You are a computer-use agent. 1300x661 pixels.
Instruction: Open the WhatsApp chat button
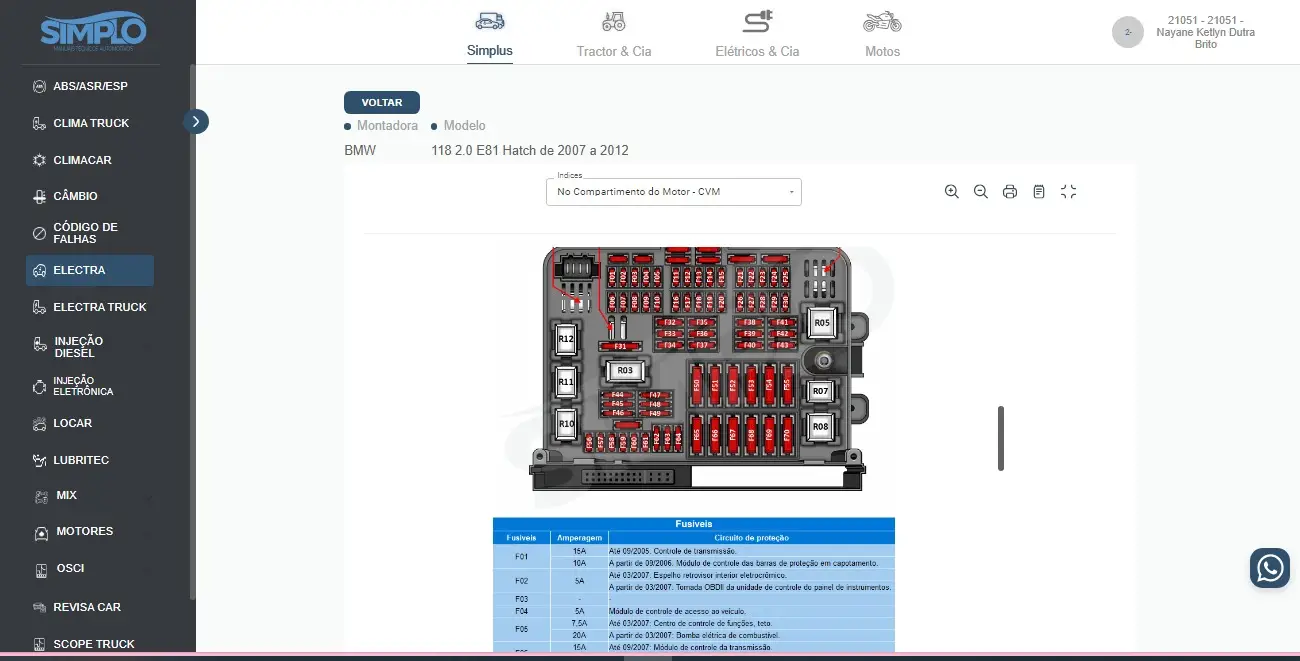click(1270, 568)
